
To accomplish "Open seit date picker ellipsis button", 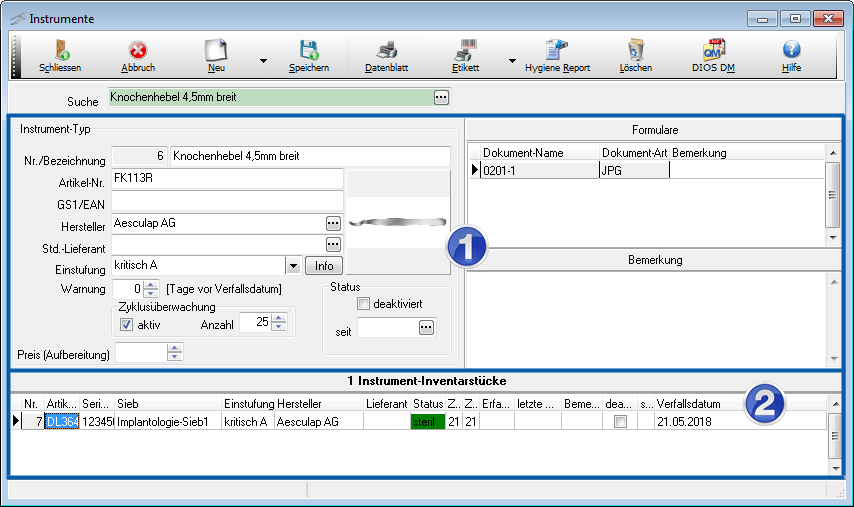I will tap(426, 328).
